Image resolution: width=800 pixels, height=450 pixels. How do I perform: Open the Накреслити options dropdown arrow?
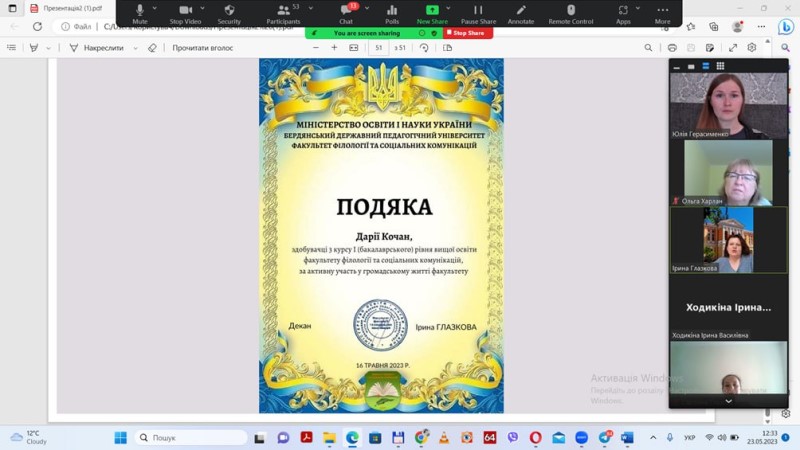[135, 48]
